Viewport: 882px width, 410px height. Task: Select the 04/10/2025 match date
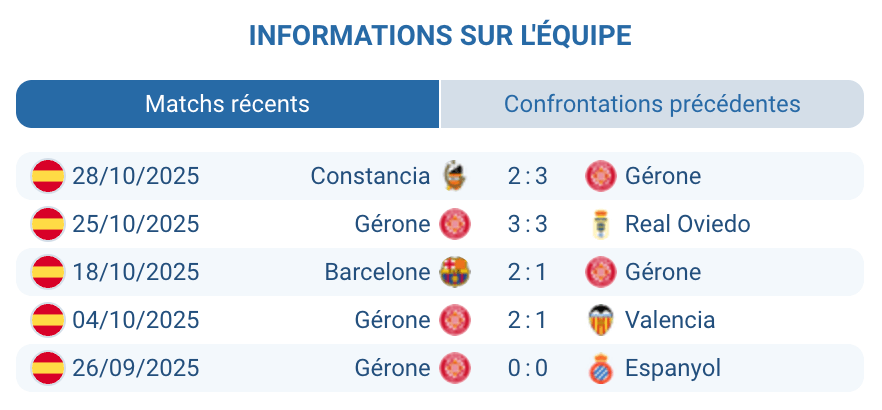pos(136,320)
